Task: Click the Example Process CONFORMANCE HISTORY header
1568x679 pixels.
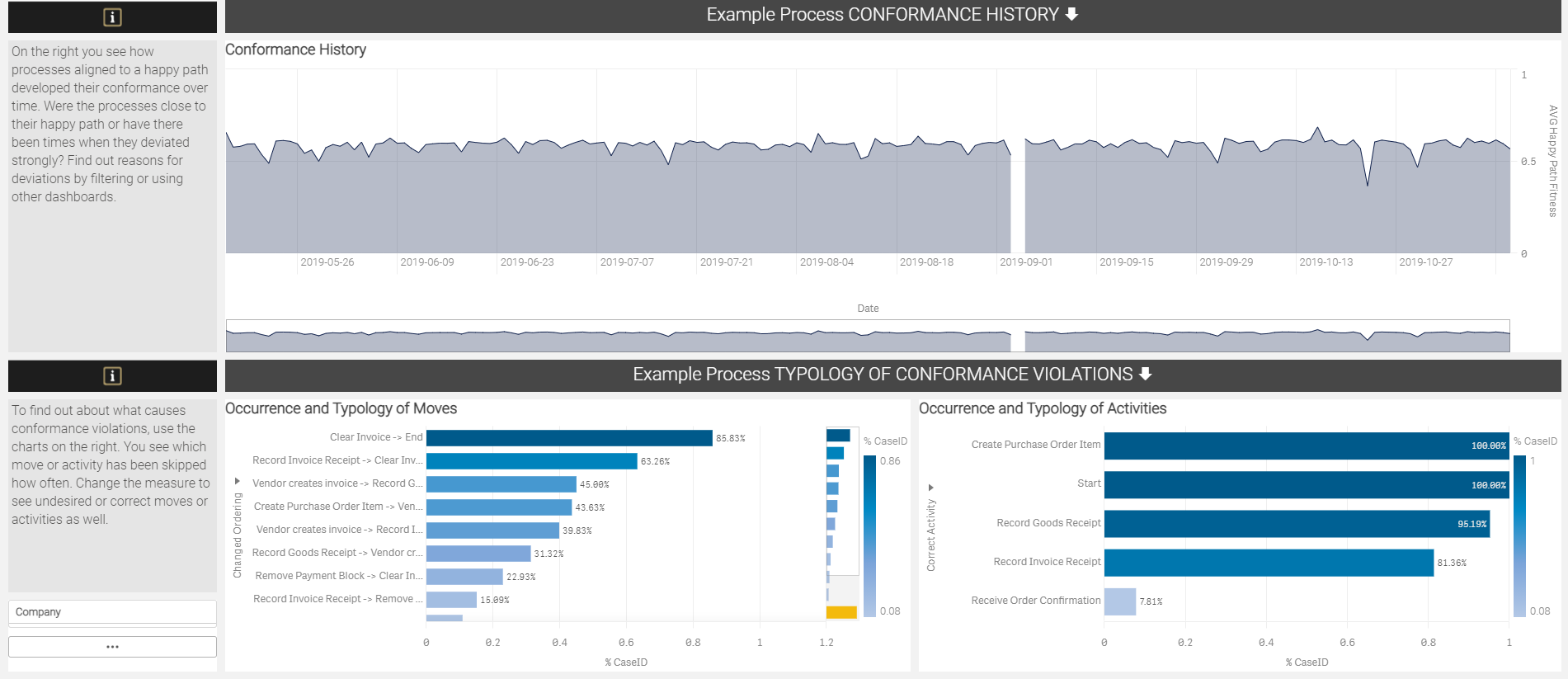Action: pos(892,15)
